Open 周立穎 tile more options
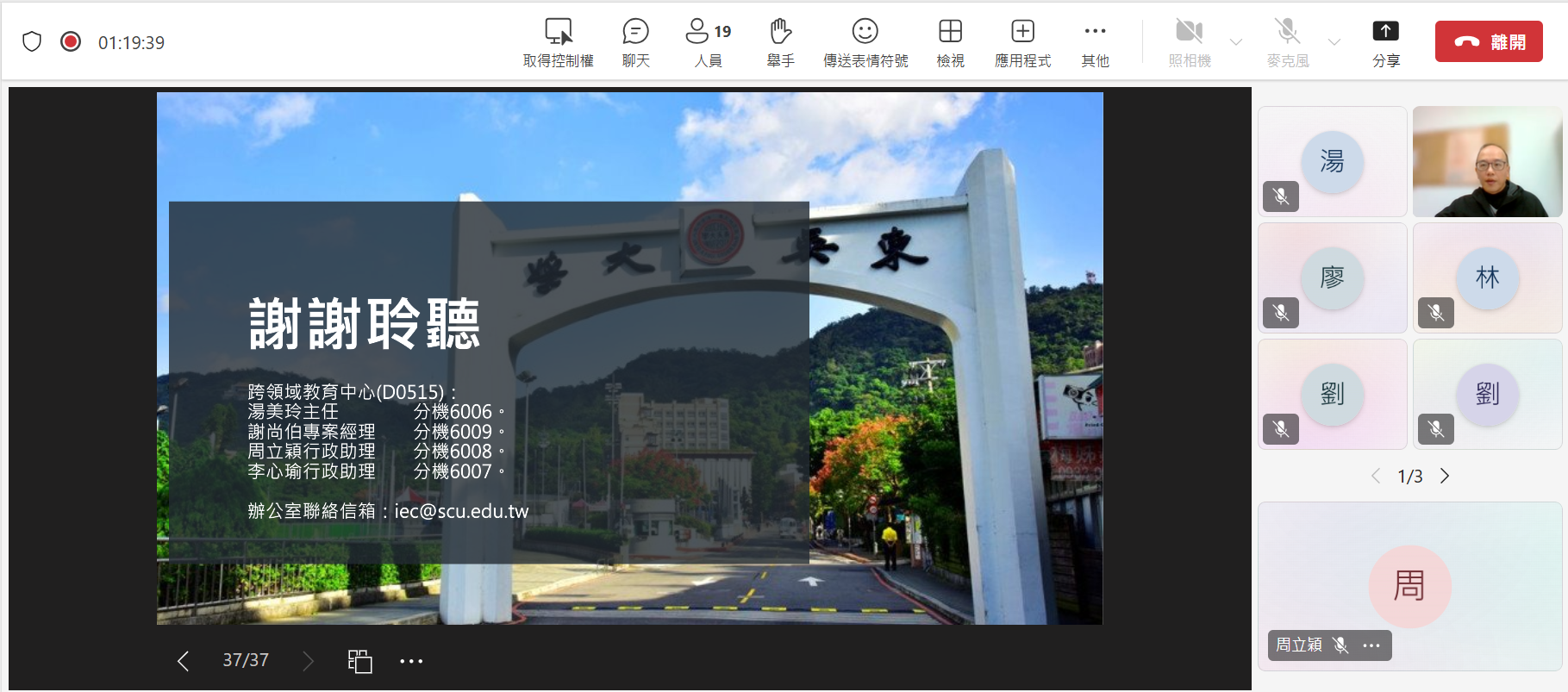Screen dimensions: 1568x692 tap(1371, 645)
